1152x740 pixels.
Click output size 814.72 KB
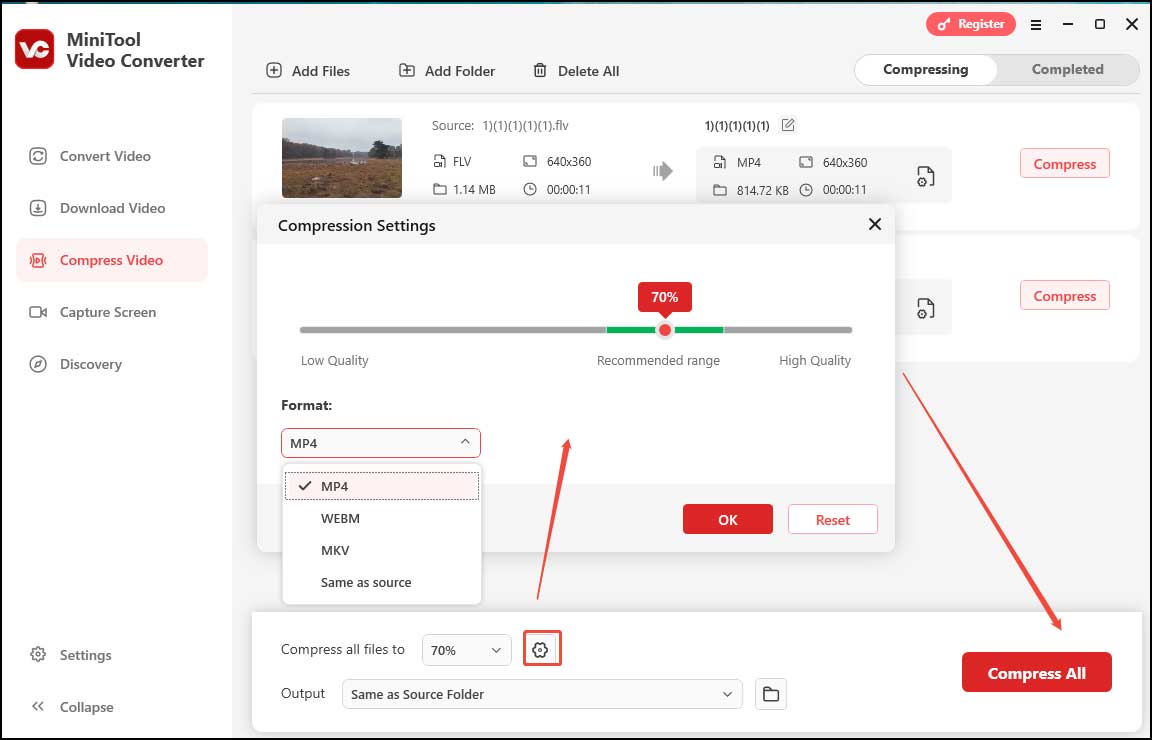763,190
